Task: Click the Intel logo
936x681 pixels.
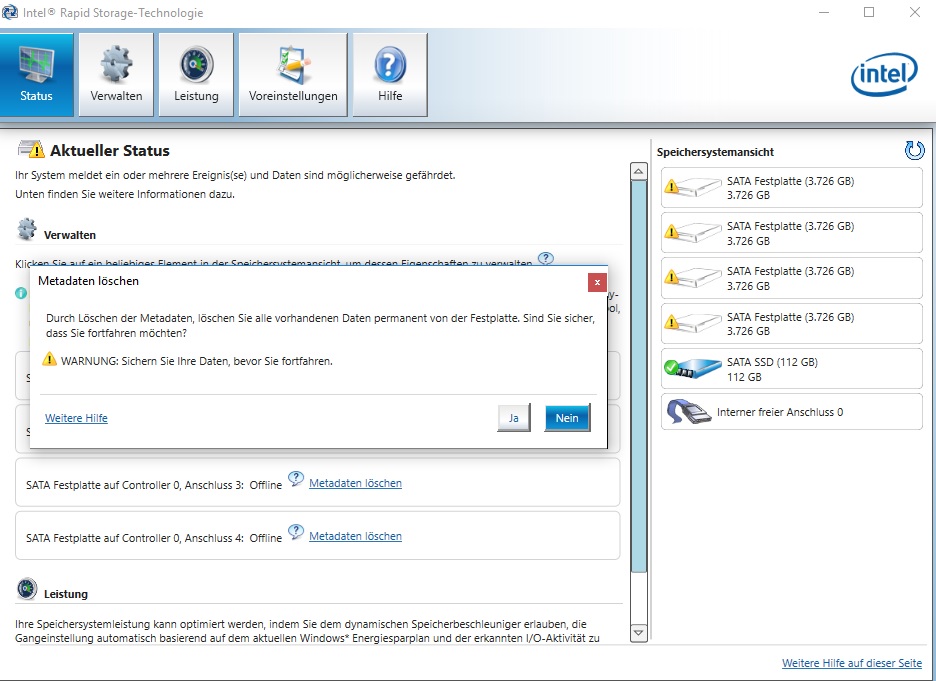Action: click(884, 75)
